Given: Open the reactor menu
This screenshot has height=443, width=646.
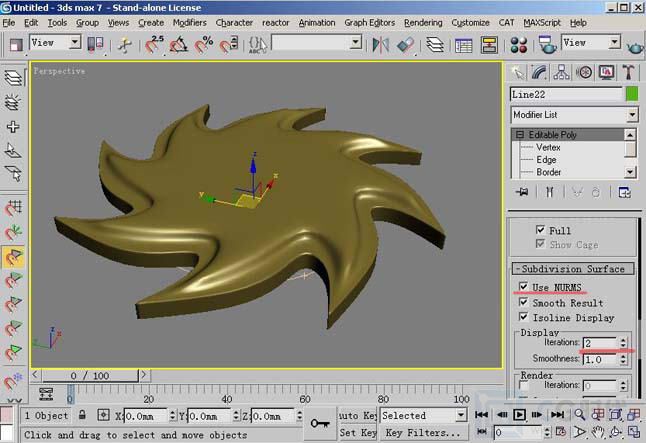Looking at the screenshot, I should (x=276, y=23).
